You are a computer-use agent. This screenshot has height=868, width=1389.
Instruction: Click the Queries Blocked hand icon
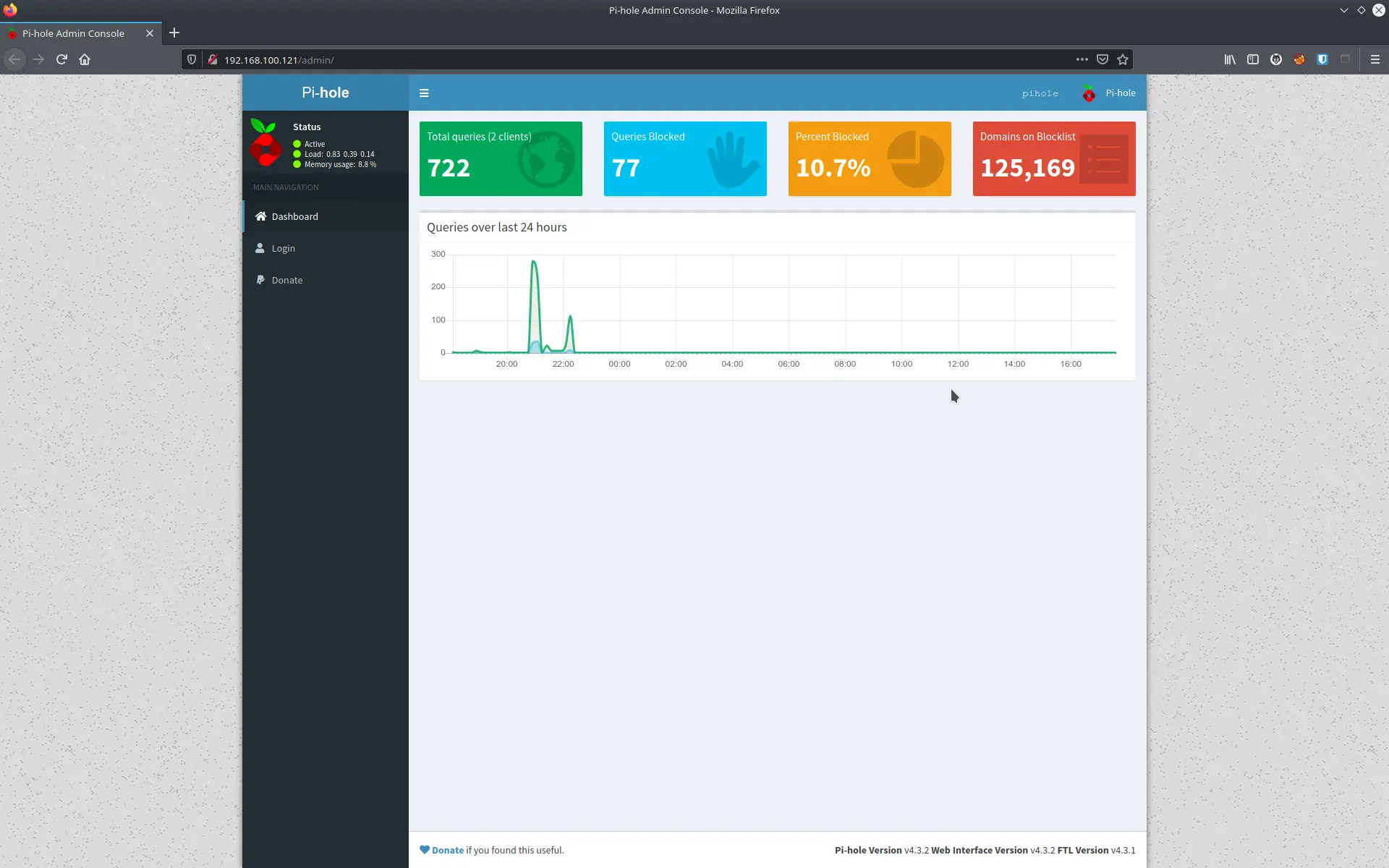point(731,160)
